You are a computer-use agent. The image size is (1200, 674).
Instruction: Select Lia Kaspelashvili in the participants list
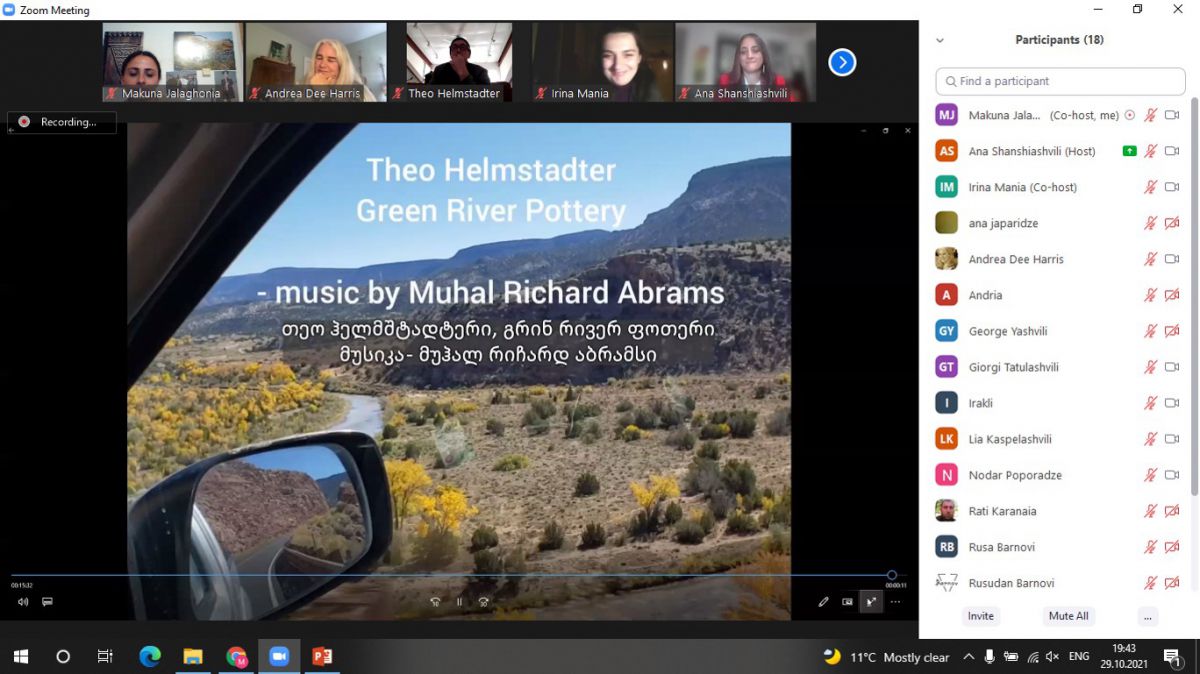[1009, 439]
